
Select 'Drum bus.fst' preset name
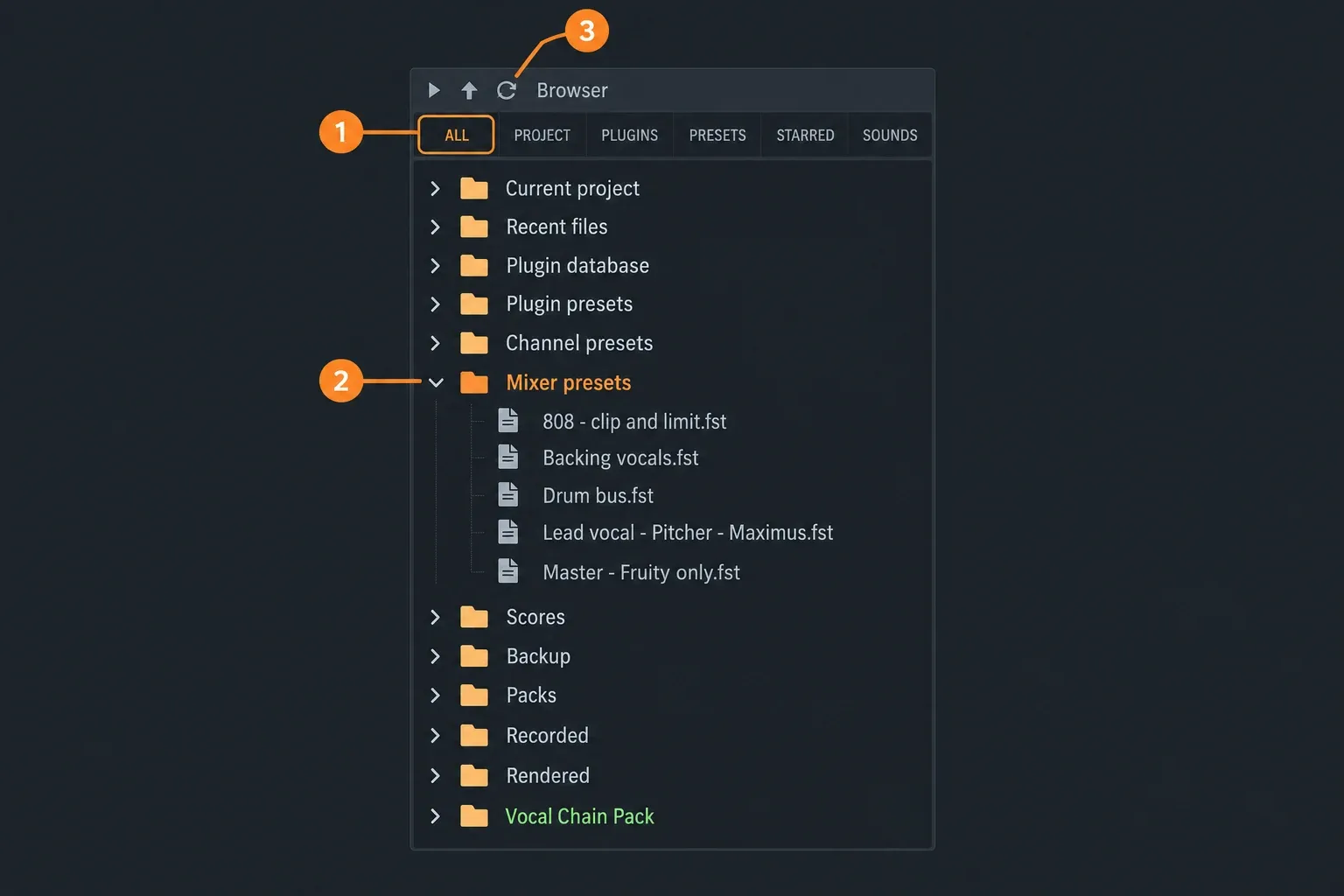click(x=598, y=495)
